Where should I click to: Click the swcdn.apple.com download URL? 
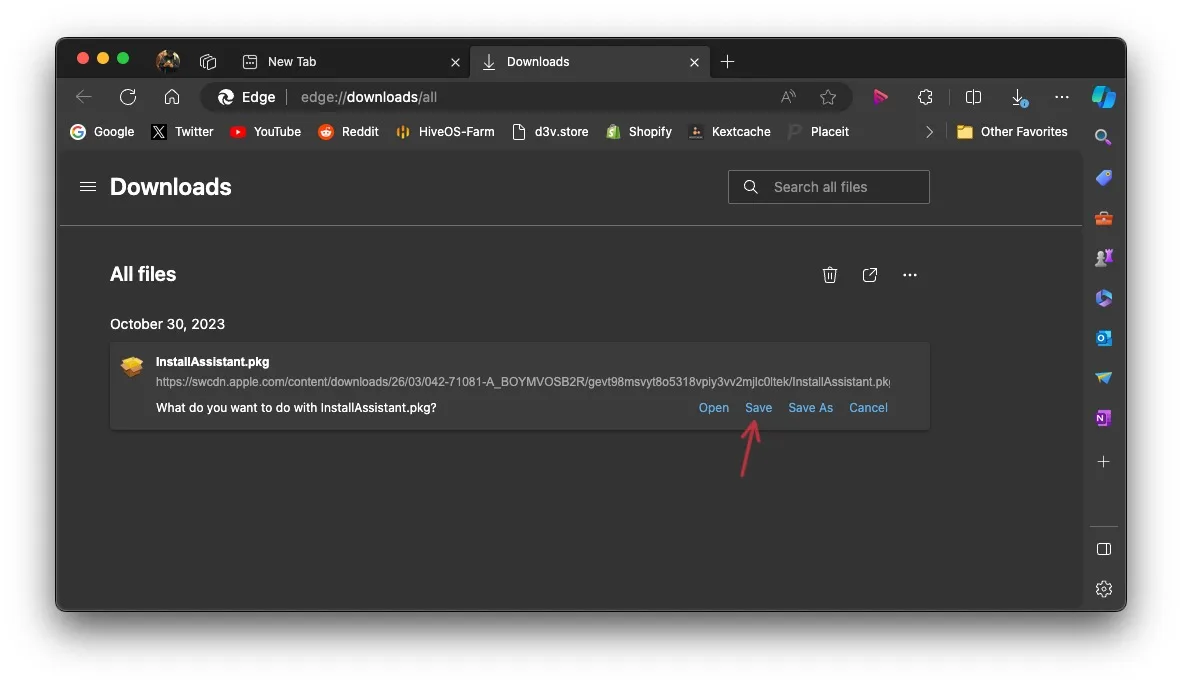[522, 382]
